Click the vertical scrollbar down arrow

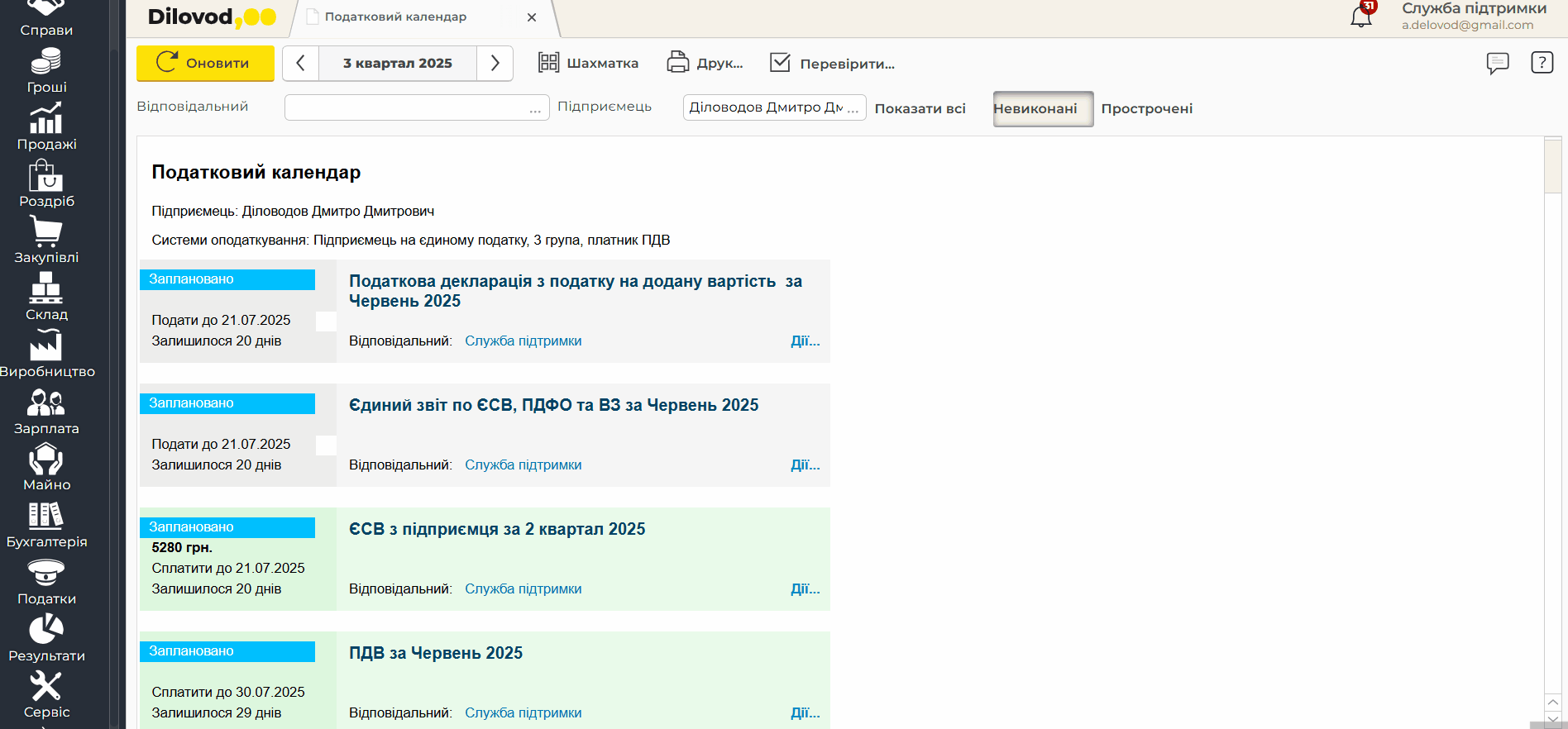pyautogui.click(x=1552, y=719)
